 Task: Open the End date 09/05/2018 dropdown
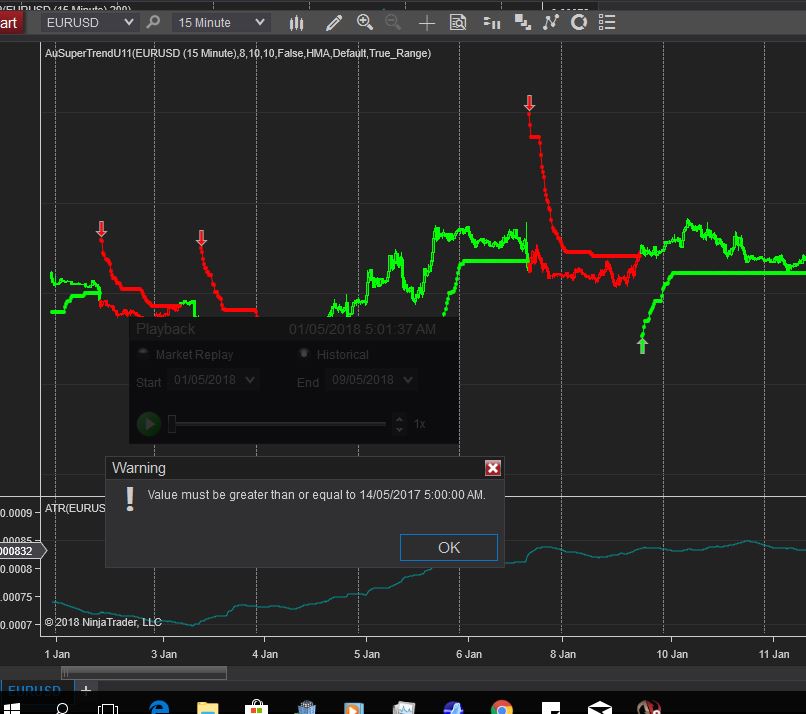click(x=371, y=380)
